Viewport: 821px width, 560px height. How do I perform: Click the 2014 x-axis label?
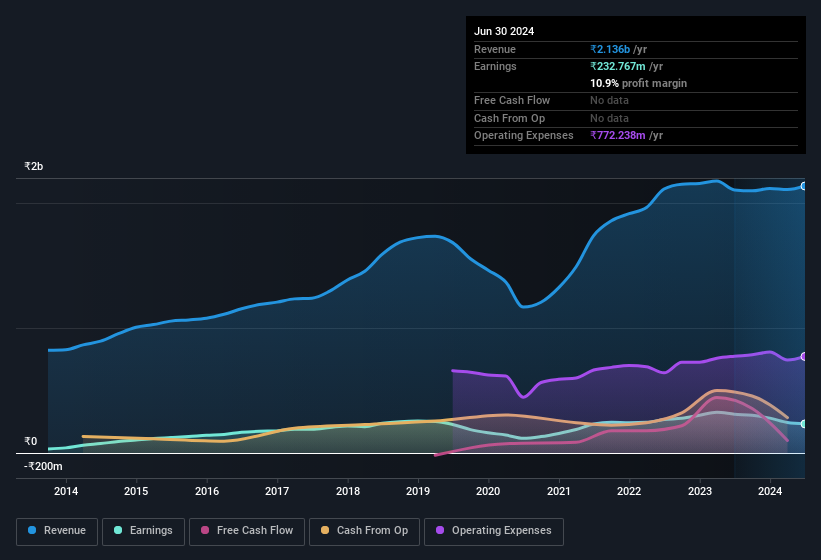[66, 491]
